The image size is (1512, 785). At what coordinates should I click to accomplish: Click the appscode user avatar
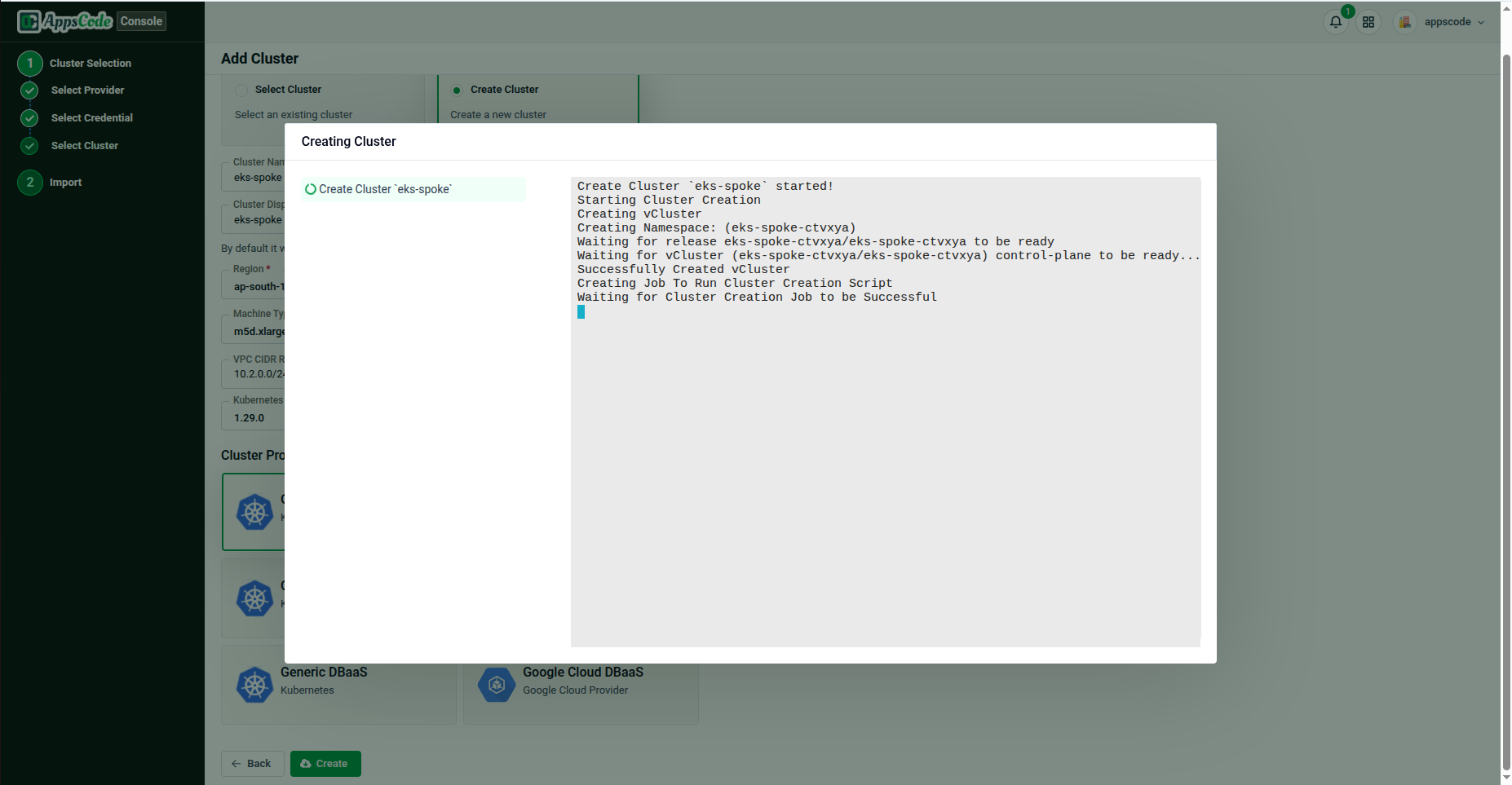pyautogui.click(x=1404, y=22)
